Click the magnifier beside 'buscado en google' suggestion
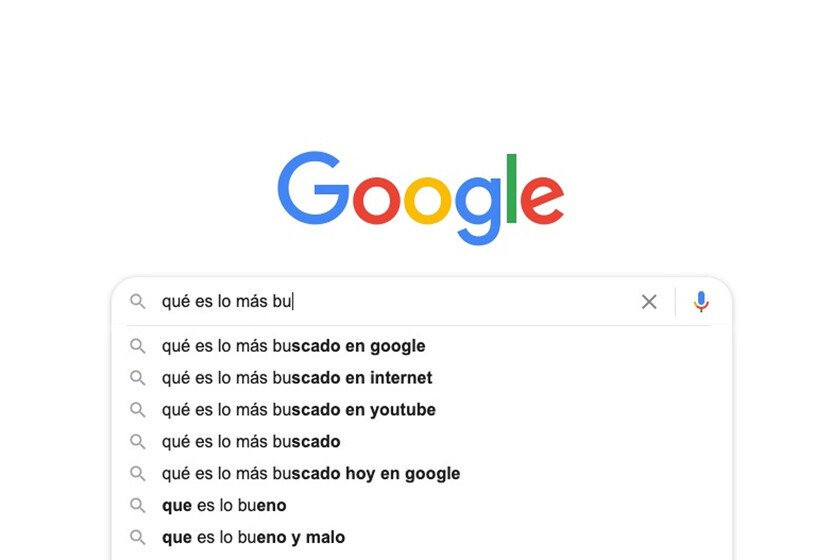The height and width of the screenshot is (560, 840). [x=138, y=346]
